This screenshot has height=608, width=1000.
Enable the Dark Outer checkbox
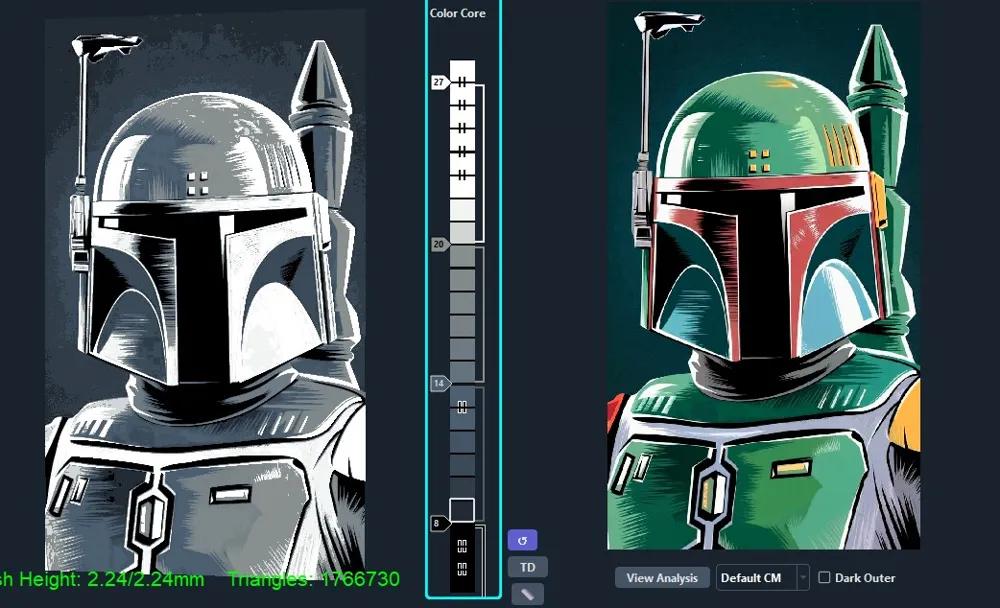[x=824, y=577]
